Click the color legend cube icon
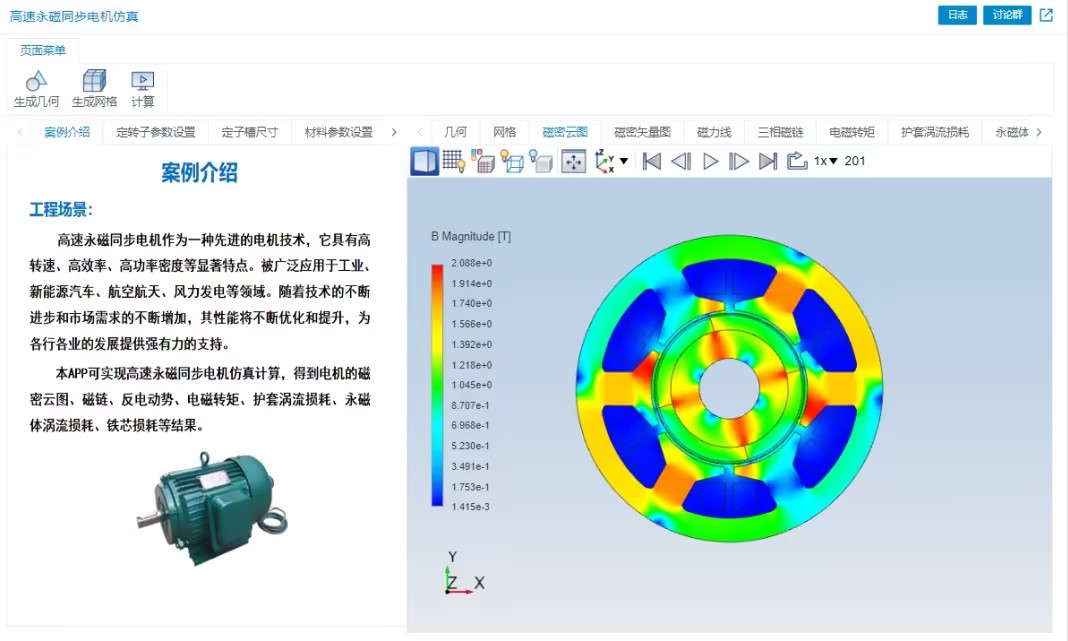 click(483, 161)
